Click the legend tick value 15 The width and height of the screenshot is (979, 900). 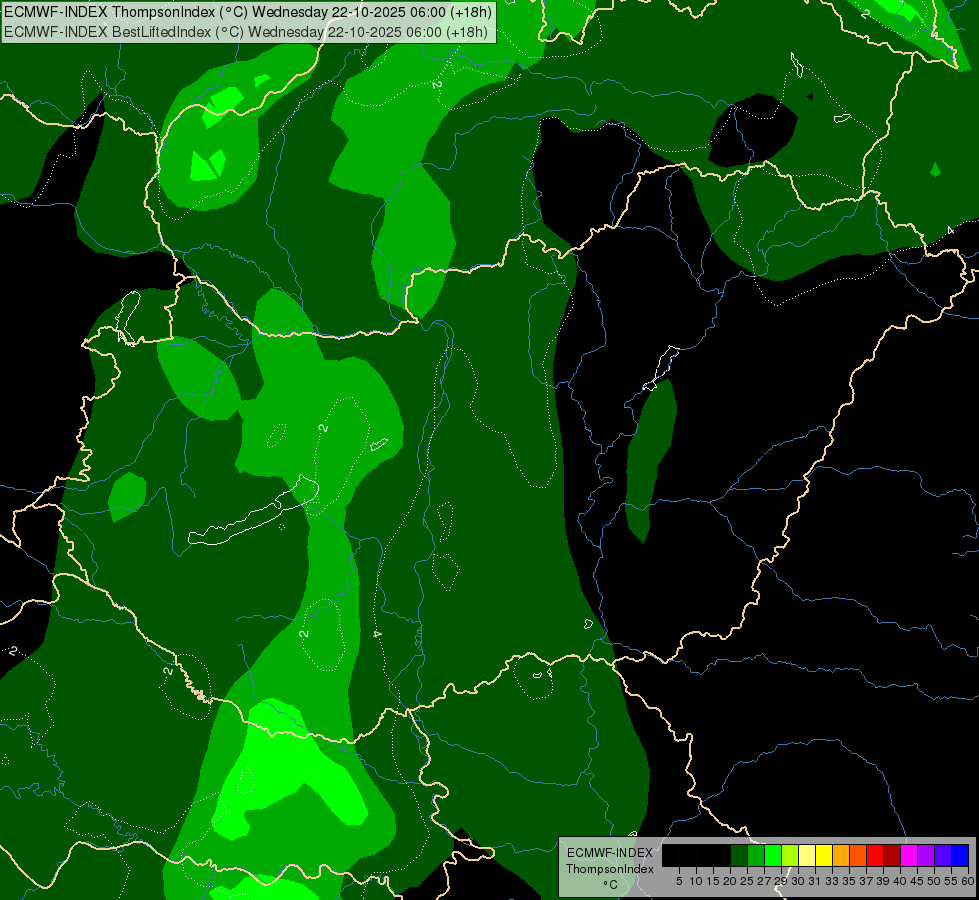pyautogui.click(x=713, y=881)
